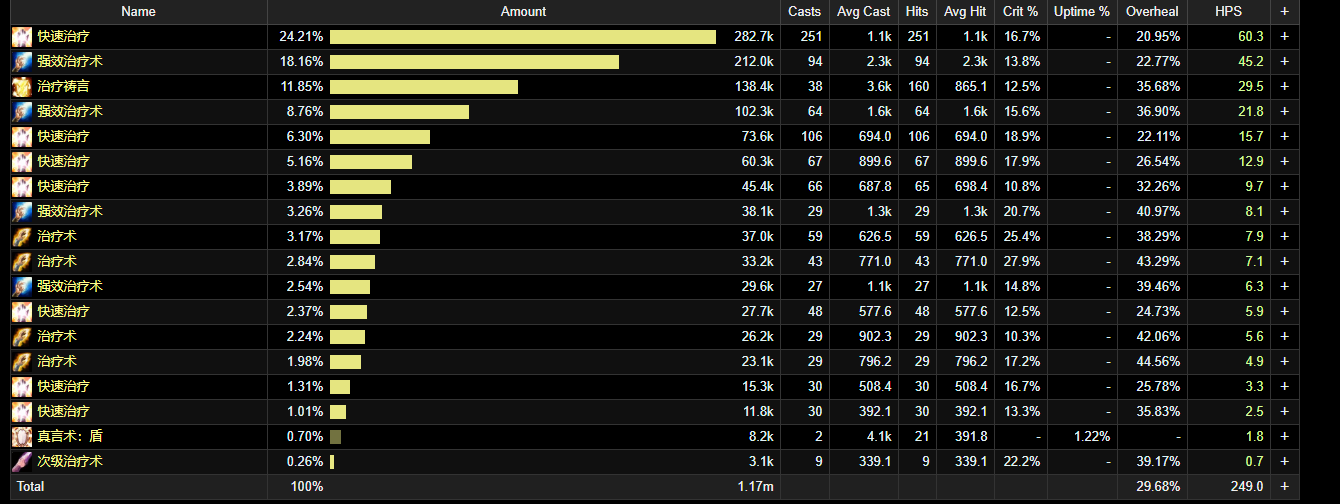Viewport: 1340px width, 504px height.
Task: Open the 治疗祷言 spell name link
Action: (63, 87)
